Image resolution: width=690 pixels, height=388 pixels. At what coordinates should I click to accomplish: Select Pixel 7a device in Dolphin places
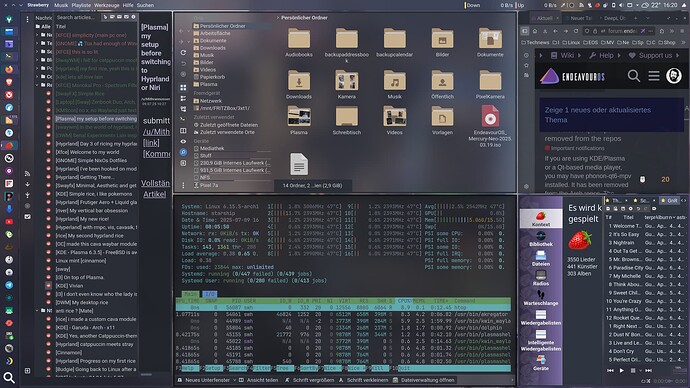pos(209,185)
